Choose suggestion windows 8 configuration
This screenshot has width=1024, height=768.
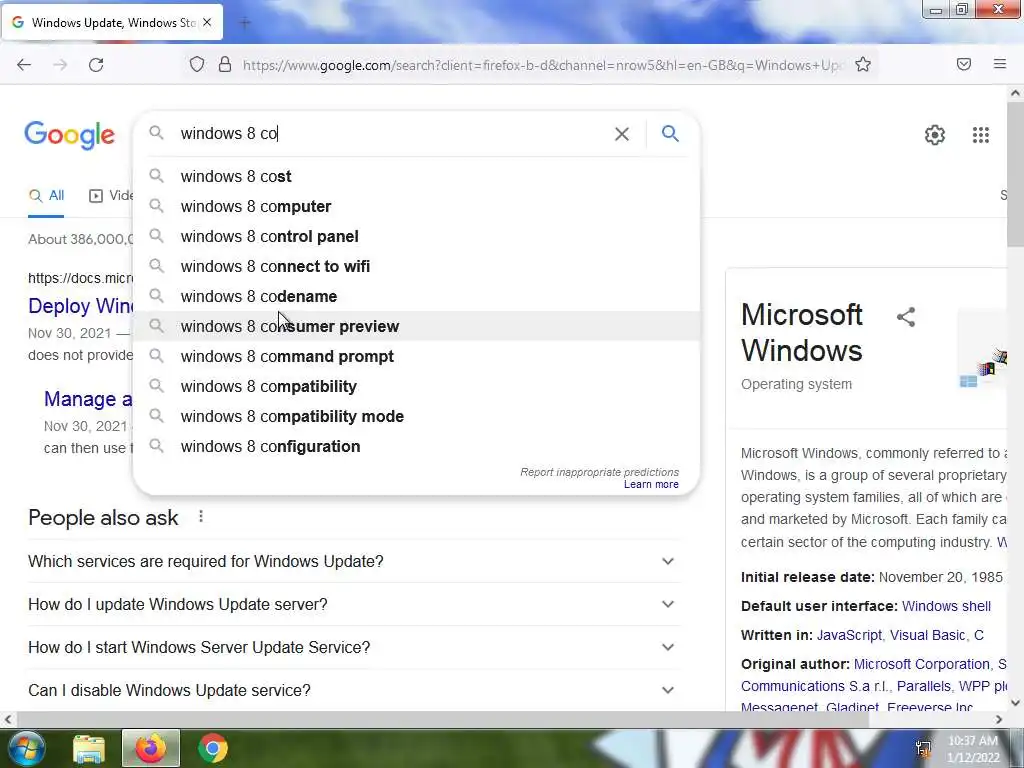[x=416, y=447]
